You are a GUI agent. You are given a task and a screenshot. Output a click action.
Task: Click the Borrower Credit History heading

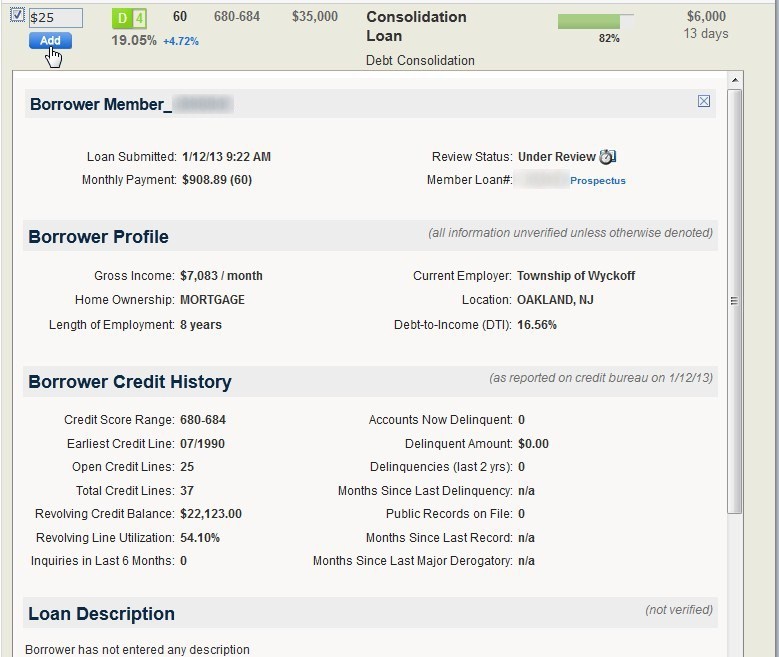[130, 382]
